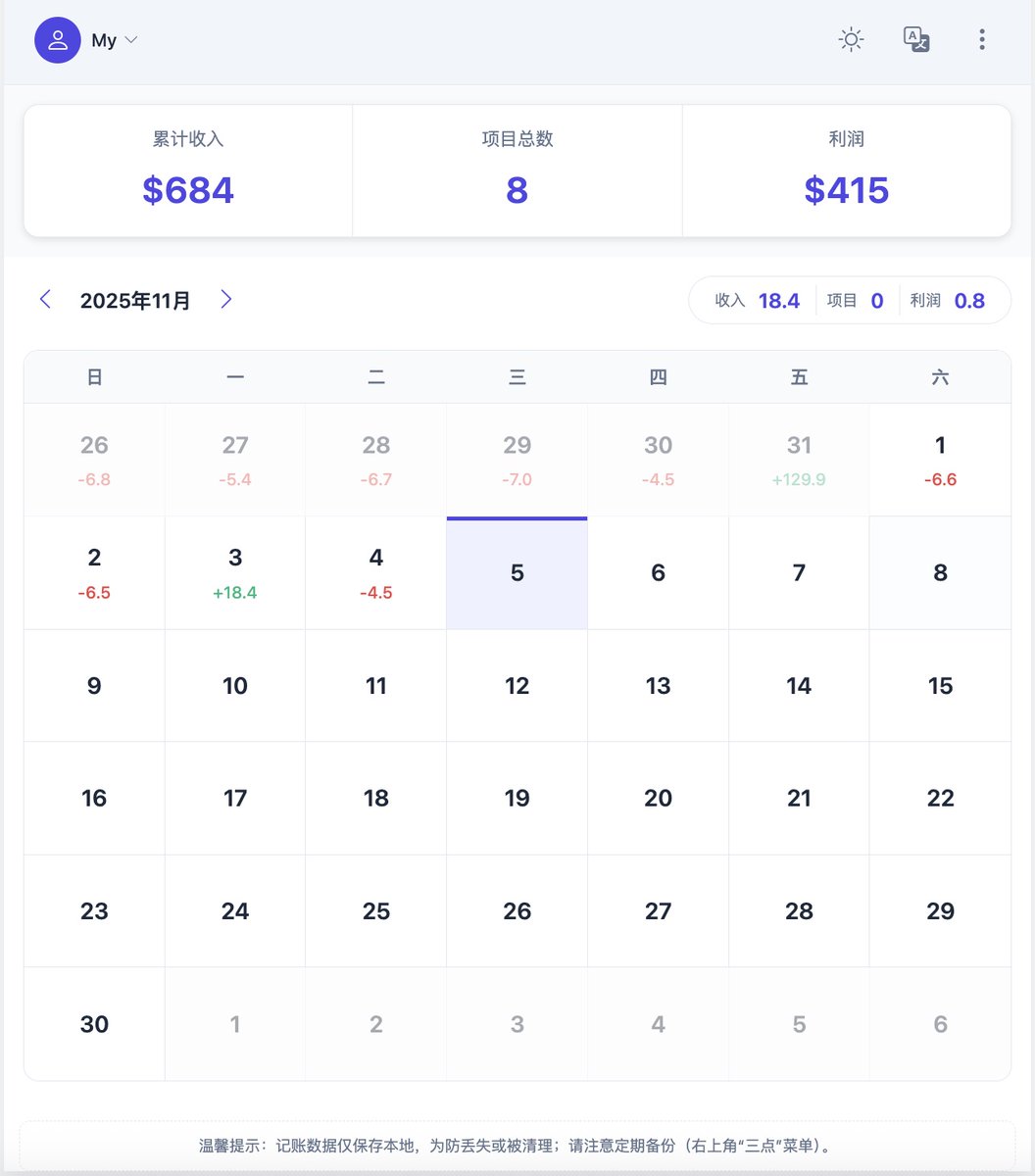Click the monthly 利润 0.8 stat
This screenshot has width=1035, height=1176.
tap(948, 301)
